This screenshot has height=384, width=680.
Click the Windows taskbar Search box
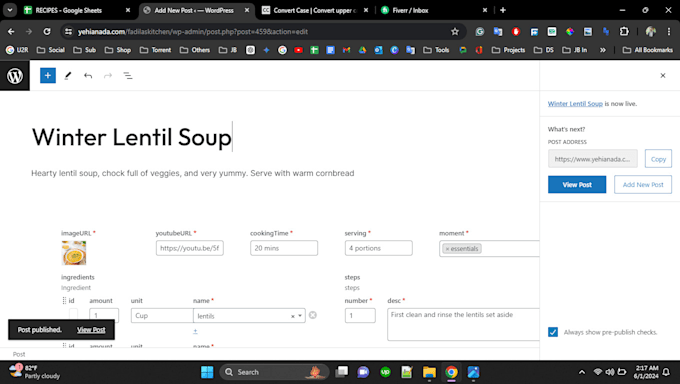274,372
